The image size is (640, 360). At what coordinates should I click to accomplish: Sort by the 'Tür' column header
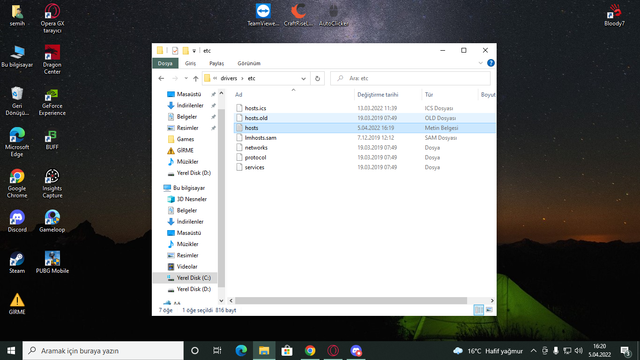429,95
